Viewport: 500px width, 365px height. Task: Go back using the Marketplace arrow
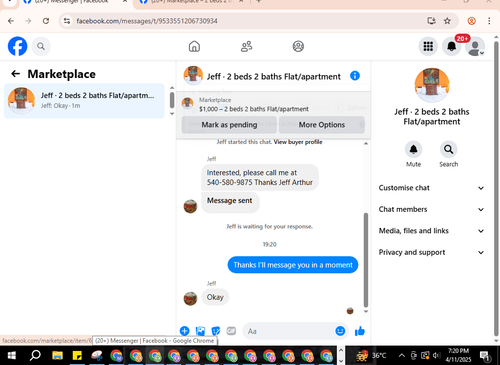pos(15,74)
